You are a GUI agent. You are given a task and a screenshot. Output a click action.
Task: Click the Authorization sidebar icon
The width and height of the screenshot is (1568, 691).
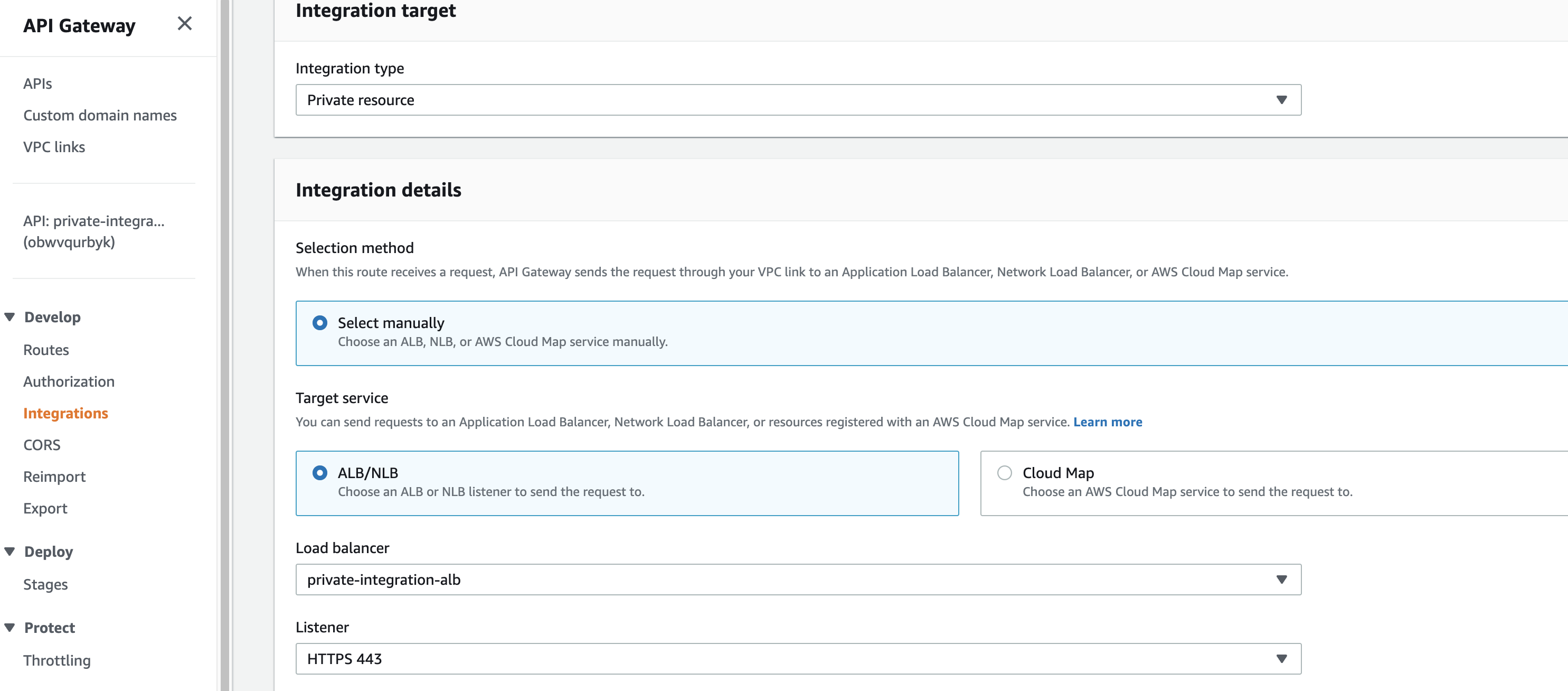(68, 381)
